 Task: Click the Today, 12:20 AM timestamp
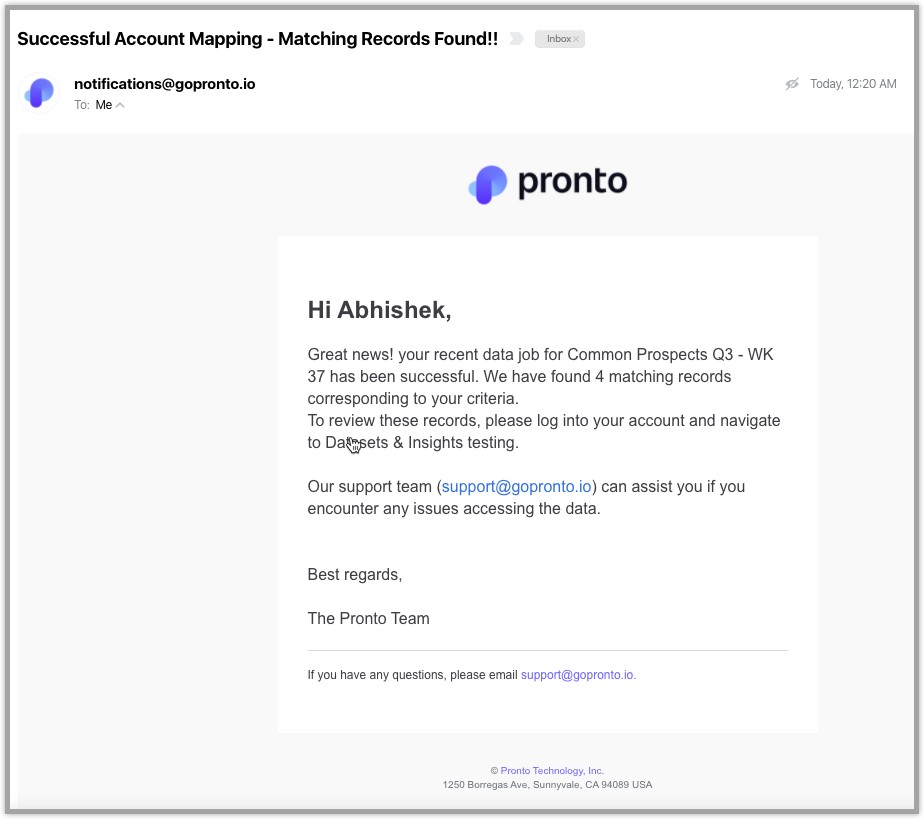click(853, 84)
